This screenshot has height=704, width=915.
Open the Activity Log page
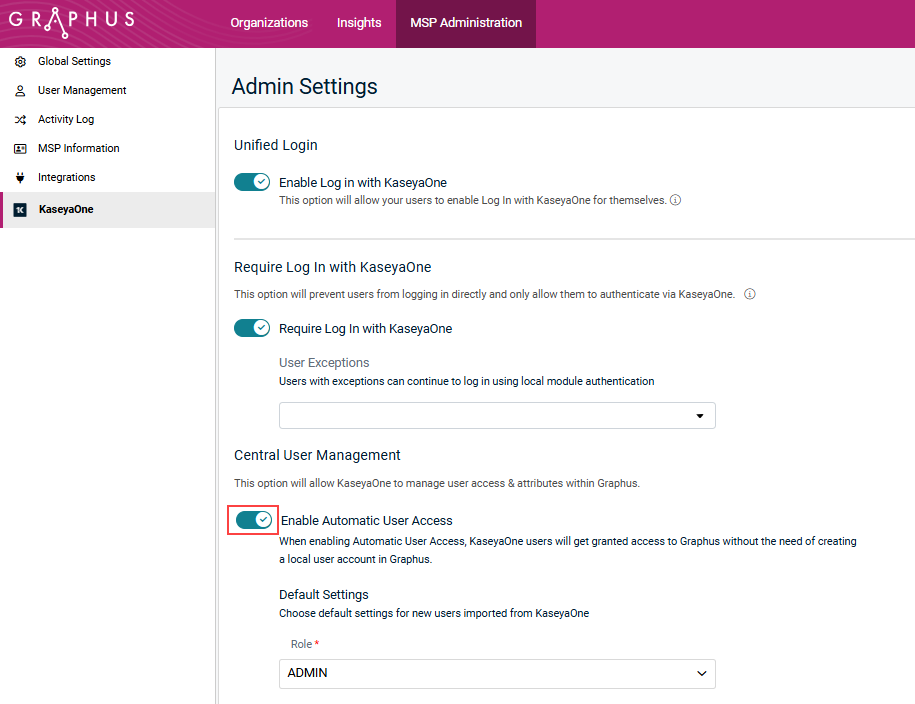tap(66, 119)
